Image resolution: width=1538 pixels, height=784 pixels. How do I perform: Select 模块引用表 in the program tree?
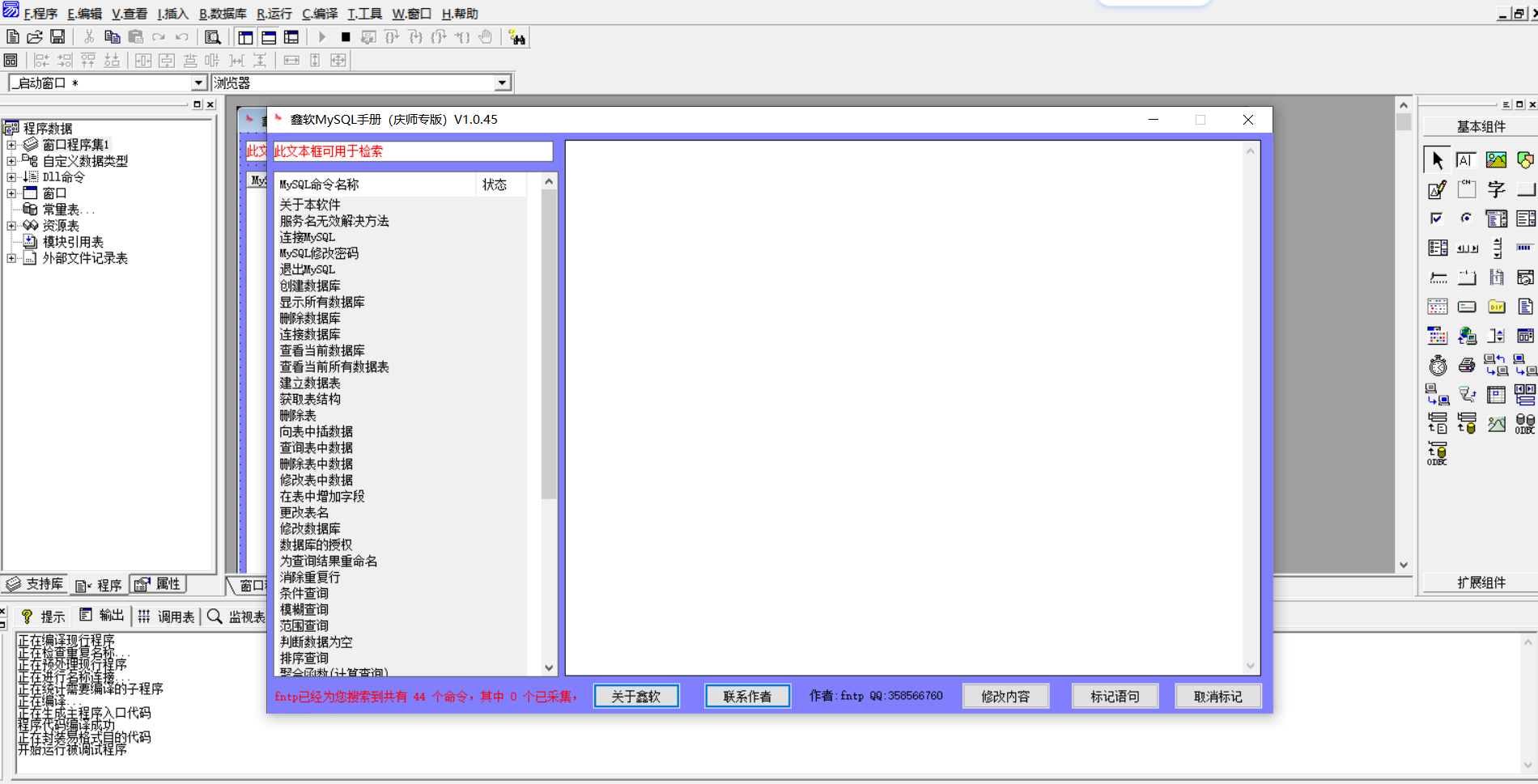coord(73,242)
